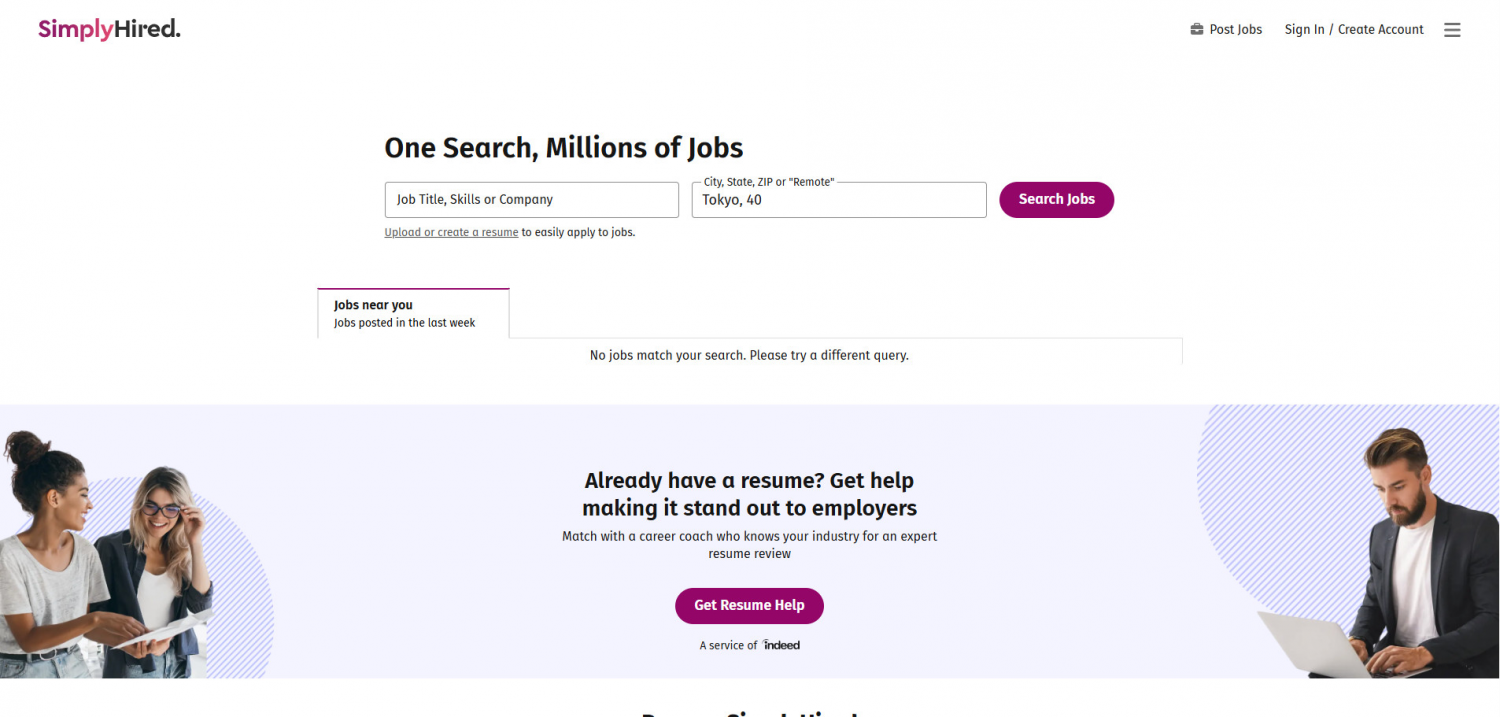This screenshot has height=717, width=1500.
Task: Focus the Job Title, Skills or Company field
Action: 532,200
